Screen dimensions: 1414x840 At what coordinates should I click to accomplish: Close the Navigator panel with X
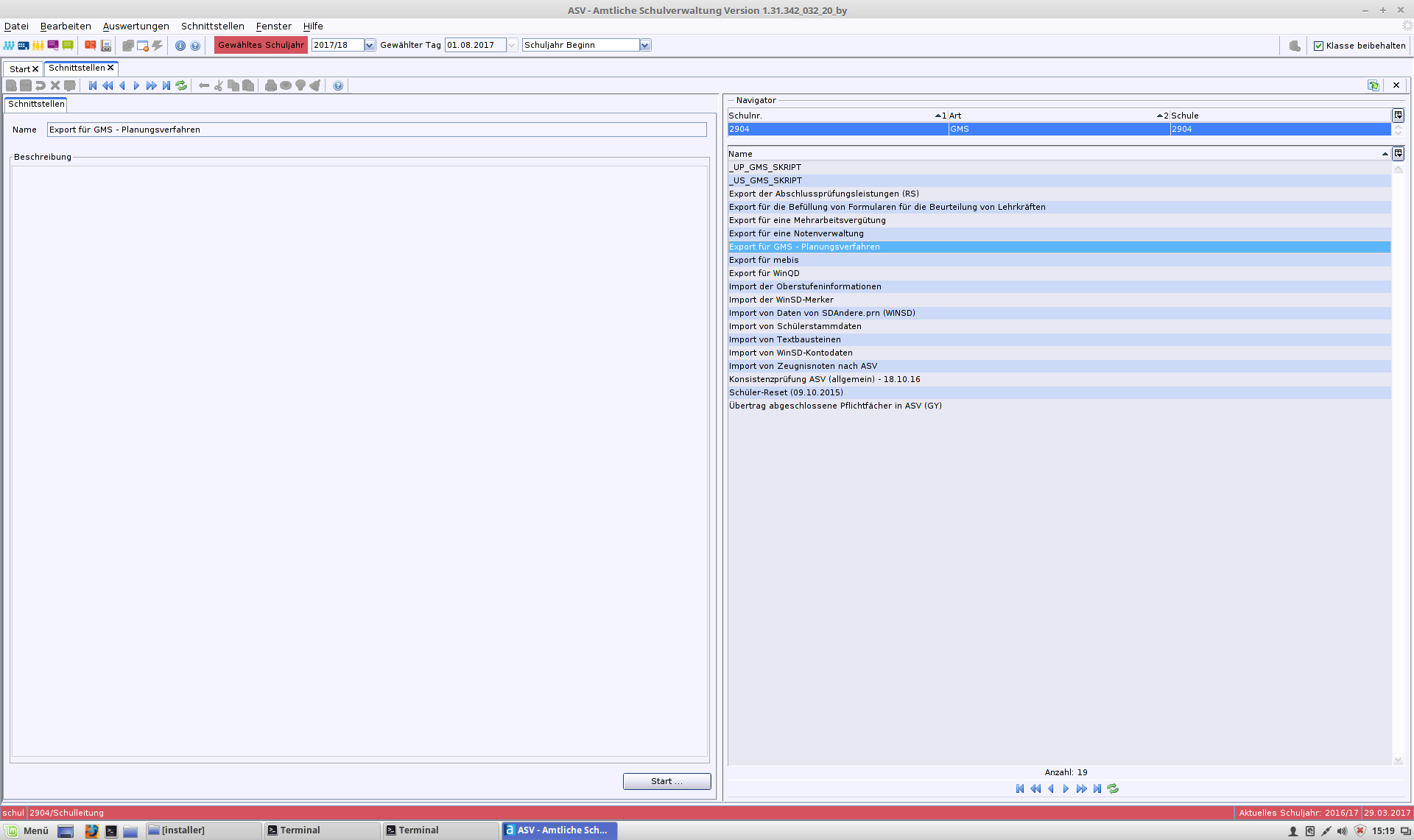point(1396,85)
